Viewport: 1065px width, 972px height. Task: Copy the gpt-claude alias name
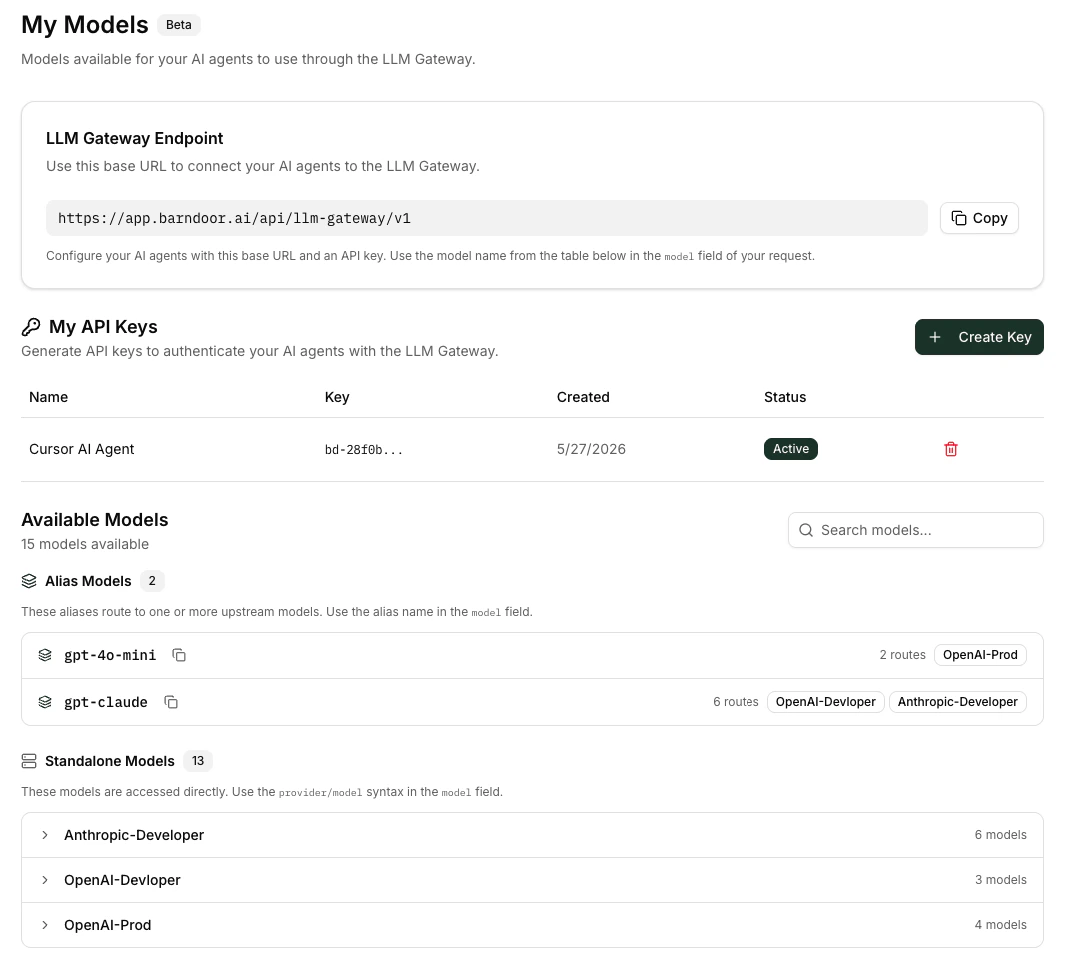(171, 702)
